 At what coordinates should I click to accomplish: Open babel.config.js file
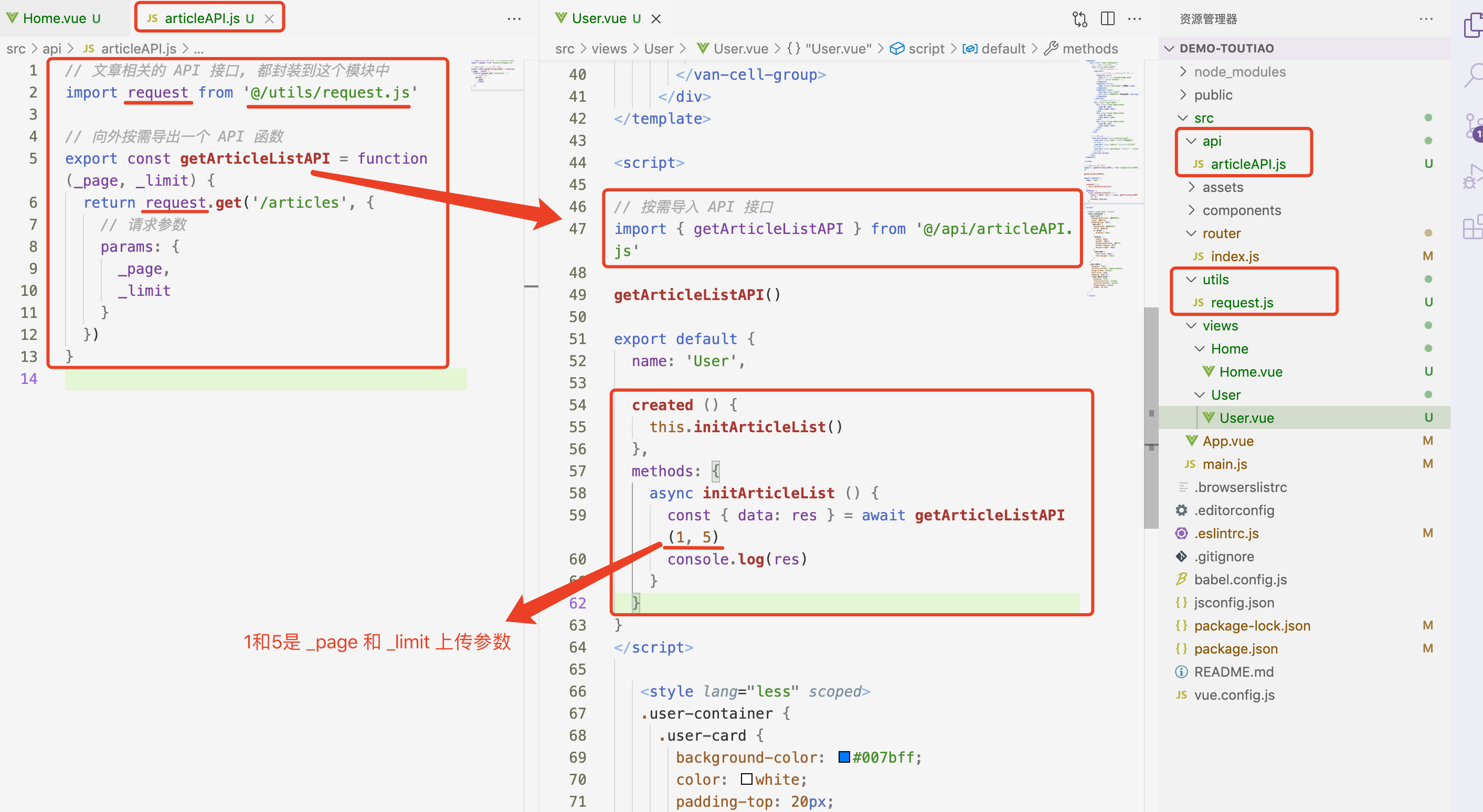click(x=1305, y=579)
